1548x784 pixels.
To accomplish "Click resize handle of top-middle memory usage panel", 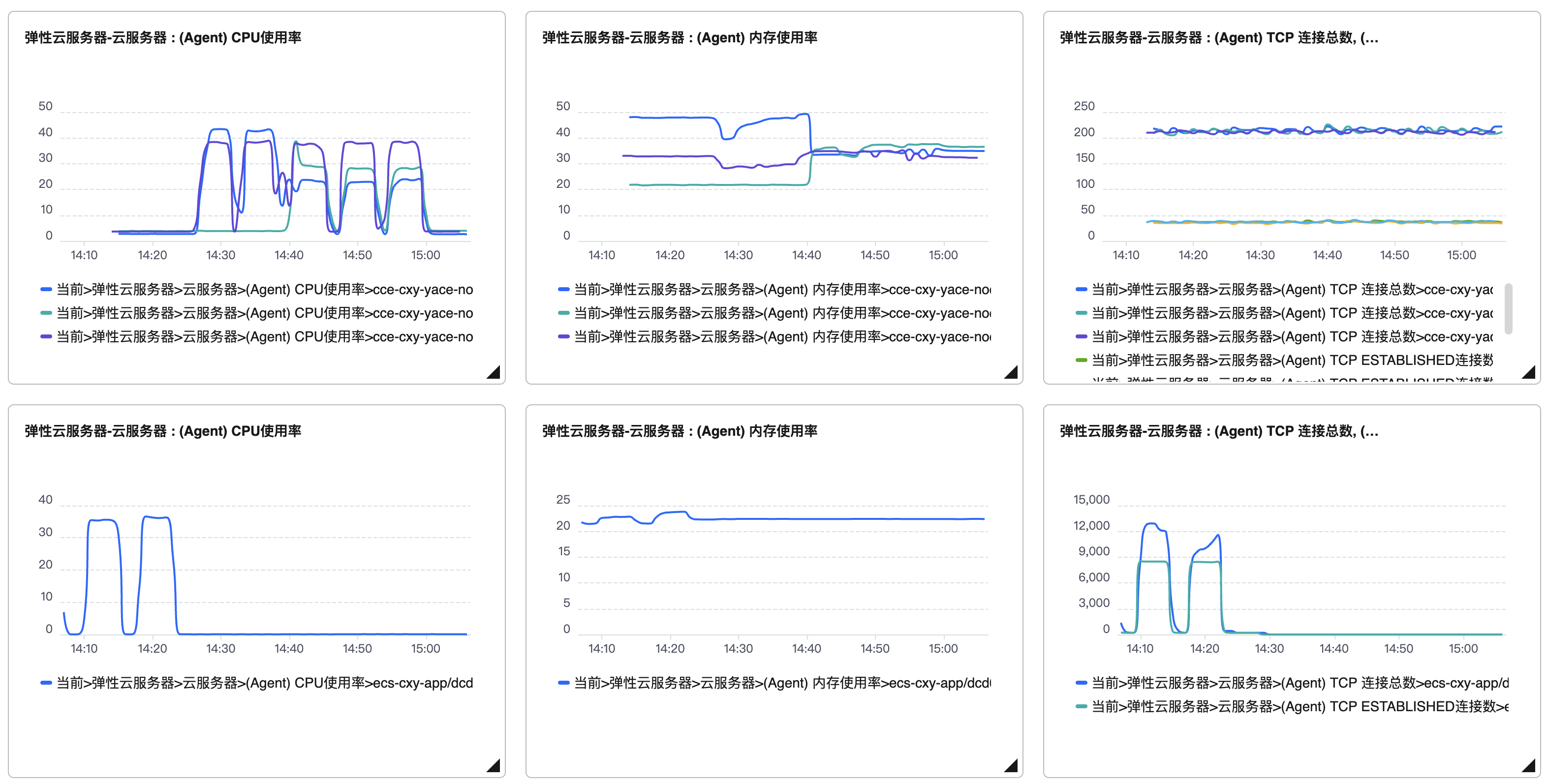I will click(1012, 373).
